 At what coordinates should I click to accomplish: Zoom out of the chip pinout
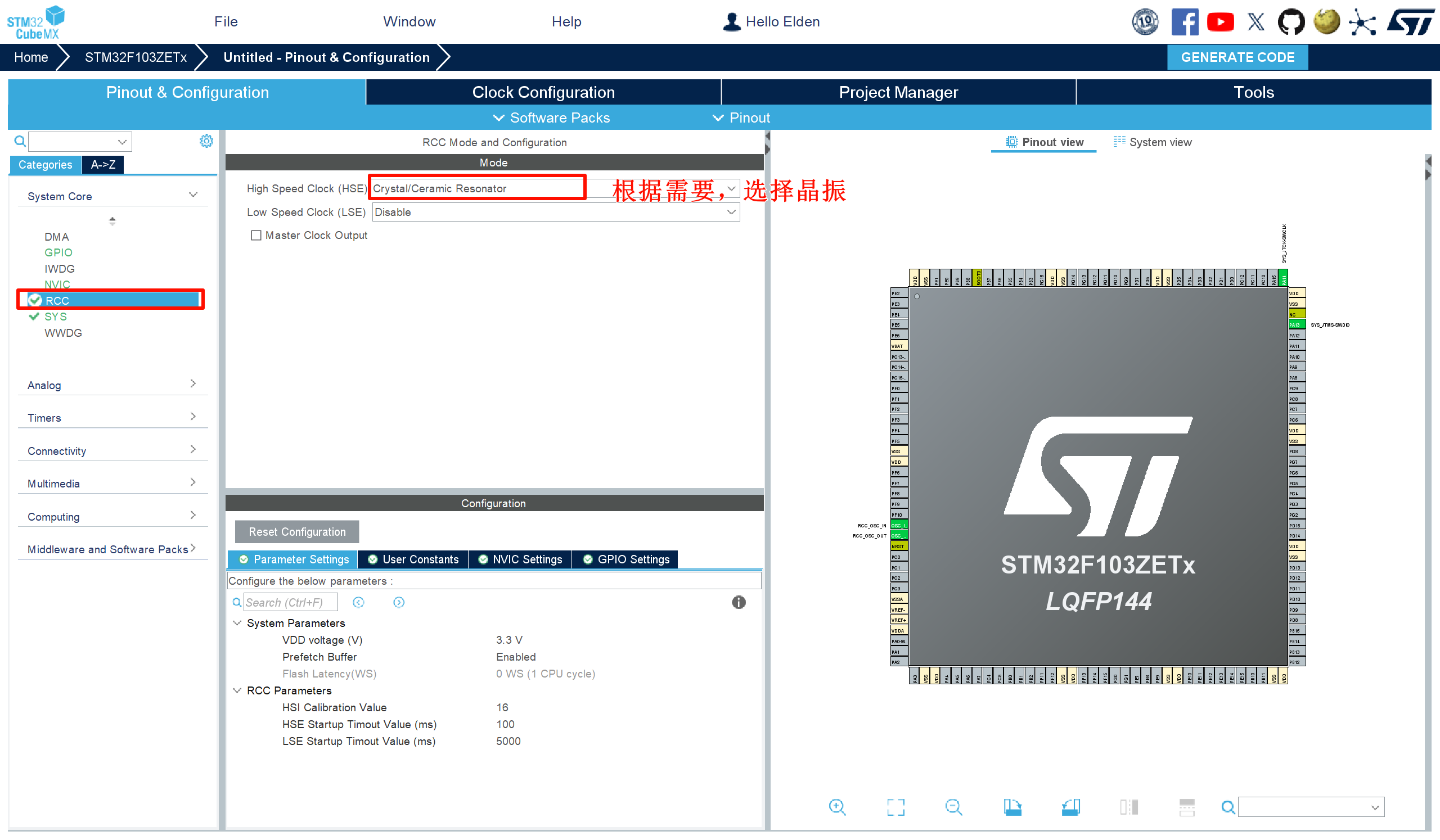953,807
